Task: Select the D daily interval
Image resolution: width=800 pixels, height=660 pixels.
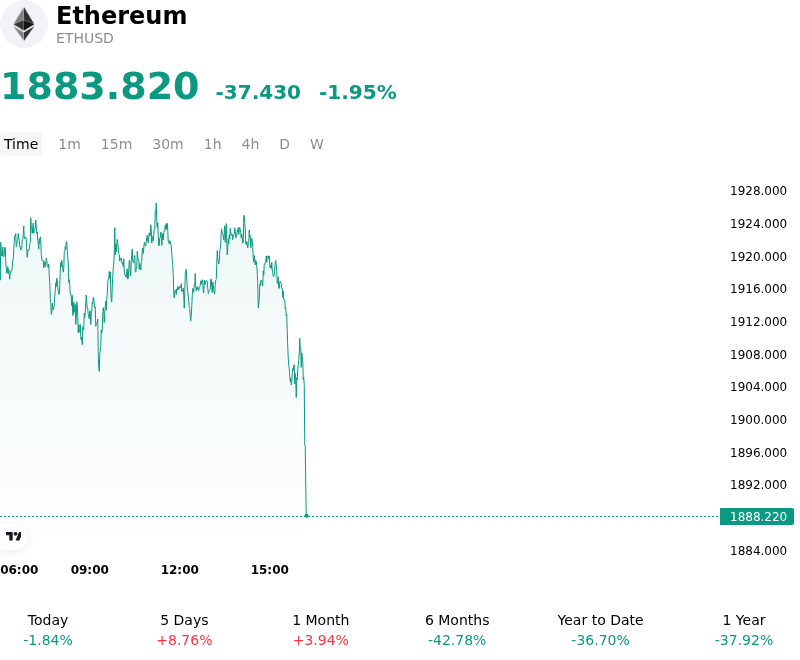Action: [x=284, y=144]
